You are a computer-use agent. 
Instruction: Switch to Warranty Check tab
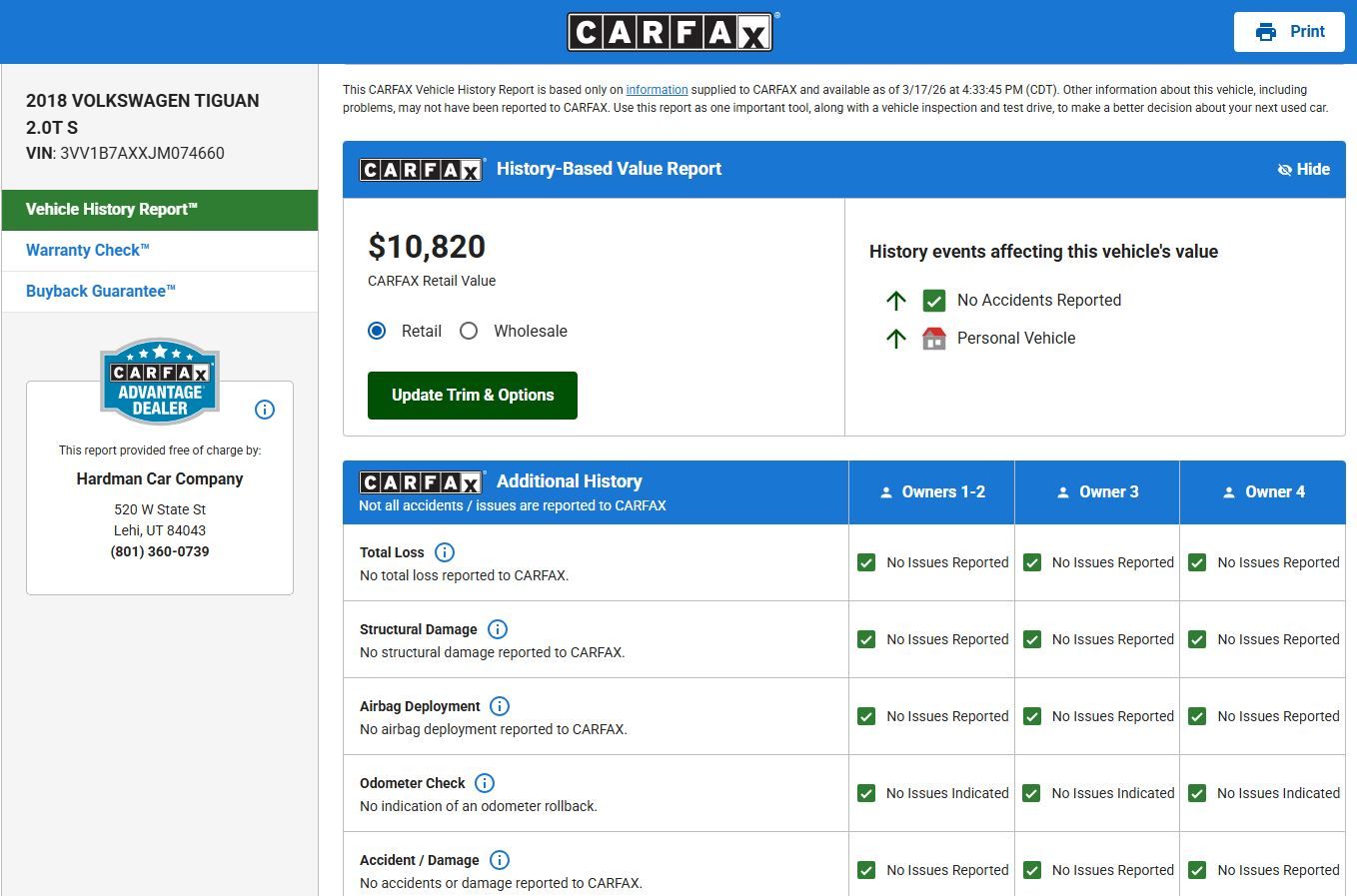click(x=88, y=251)
